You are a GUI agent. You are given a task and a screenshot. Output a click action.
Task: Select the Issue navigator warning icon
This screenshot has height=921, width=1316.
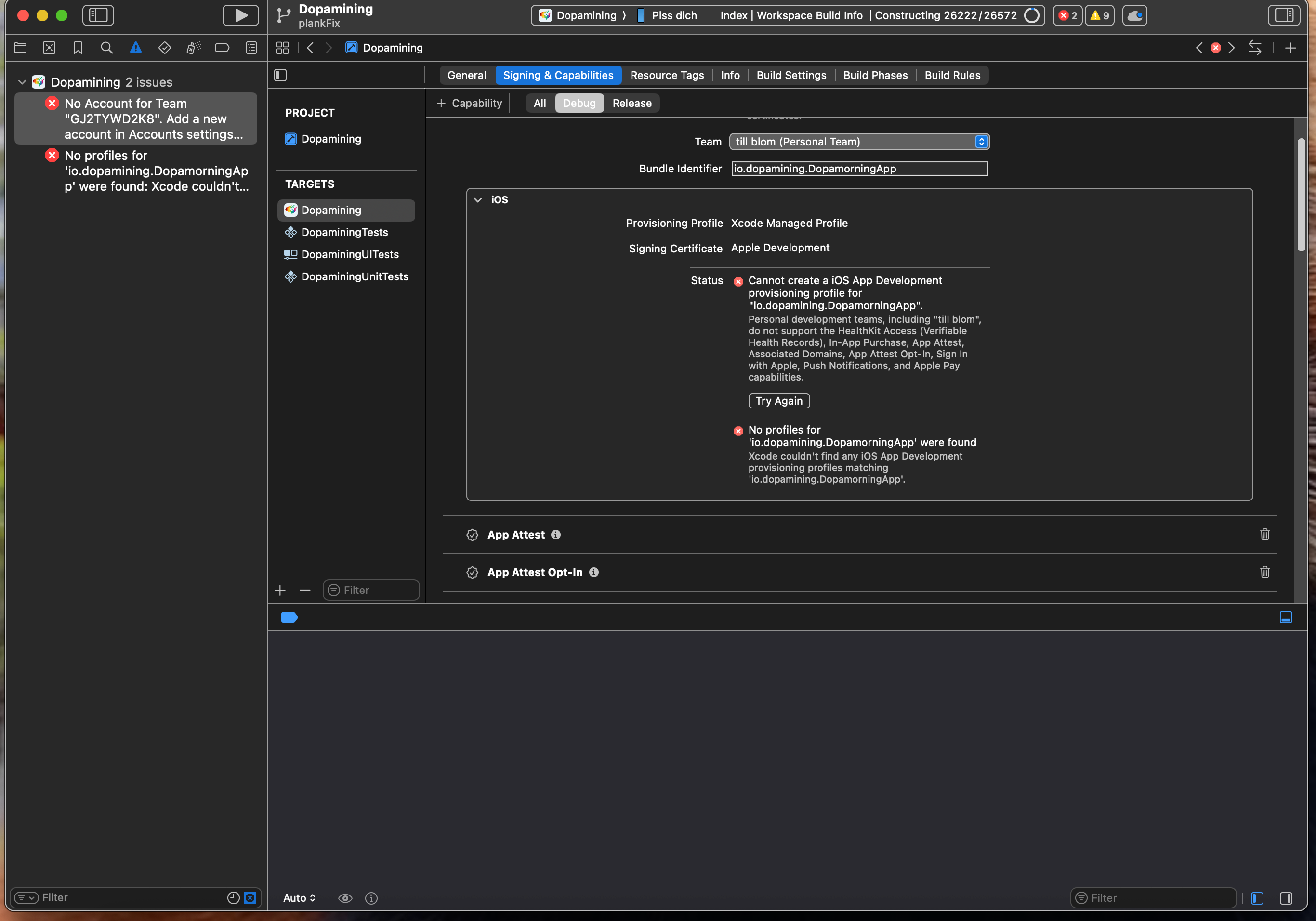tap(136, 48)
